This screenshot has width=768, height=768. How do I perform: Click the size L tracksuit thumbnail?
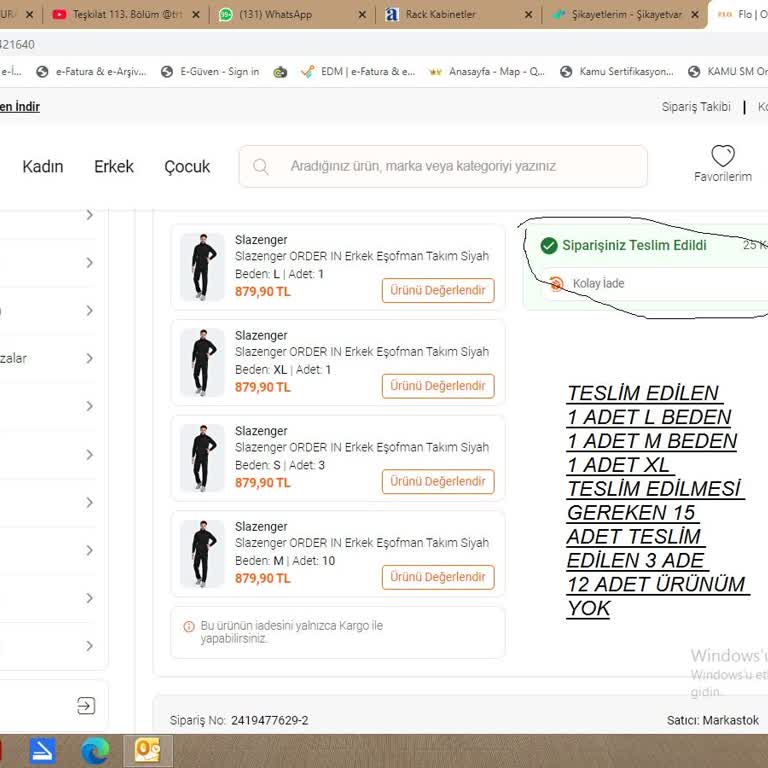(202, 267)
